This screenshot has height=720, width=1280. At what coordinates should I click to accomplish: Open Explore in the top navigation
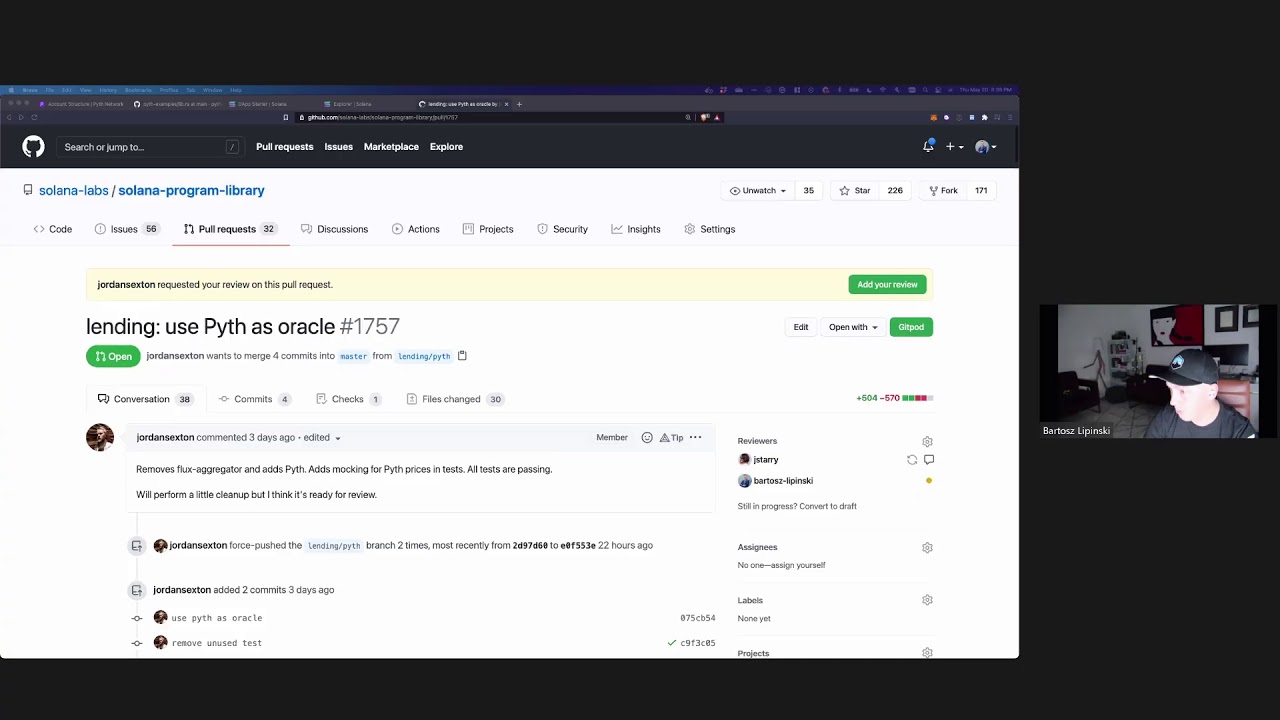click(446, 147)
